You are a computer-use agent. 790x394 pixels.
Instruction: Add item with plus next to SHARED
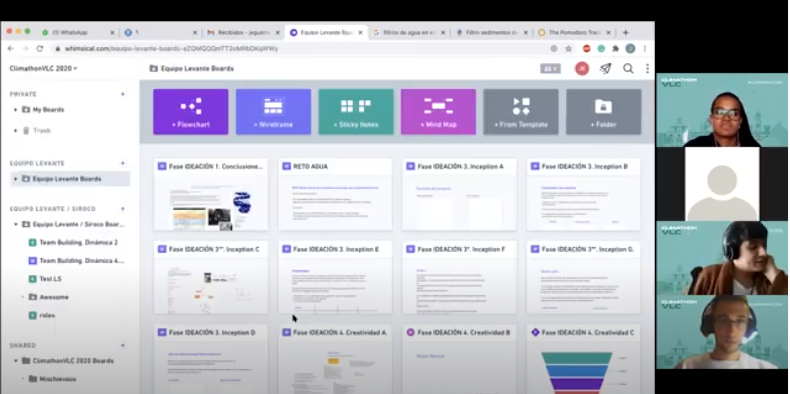[122, 346]
